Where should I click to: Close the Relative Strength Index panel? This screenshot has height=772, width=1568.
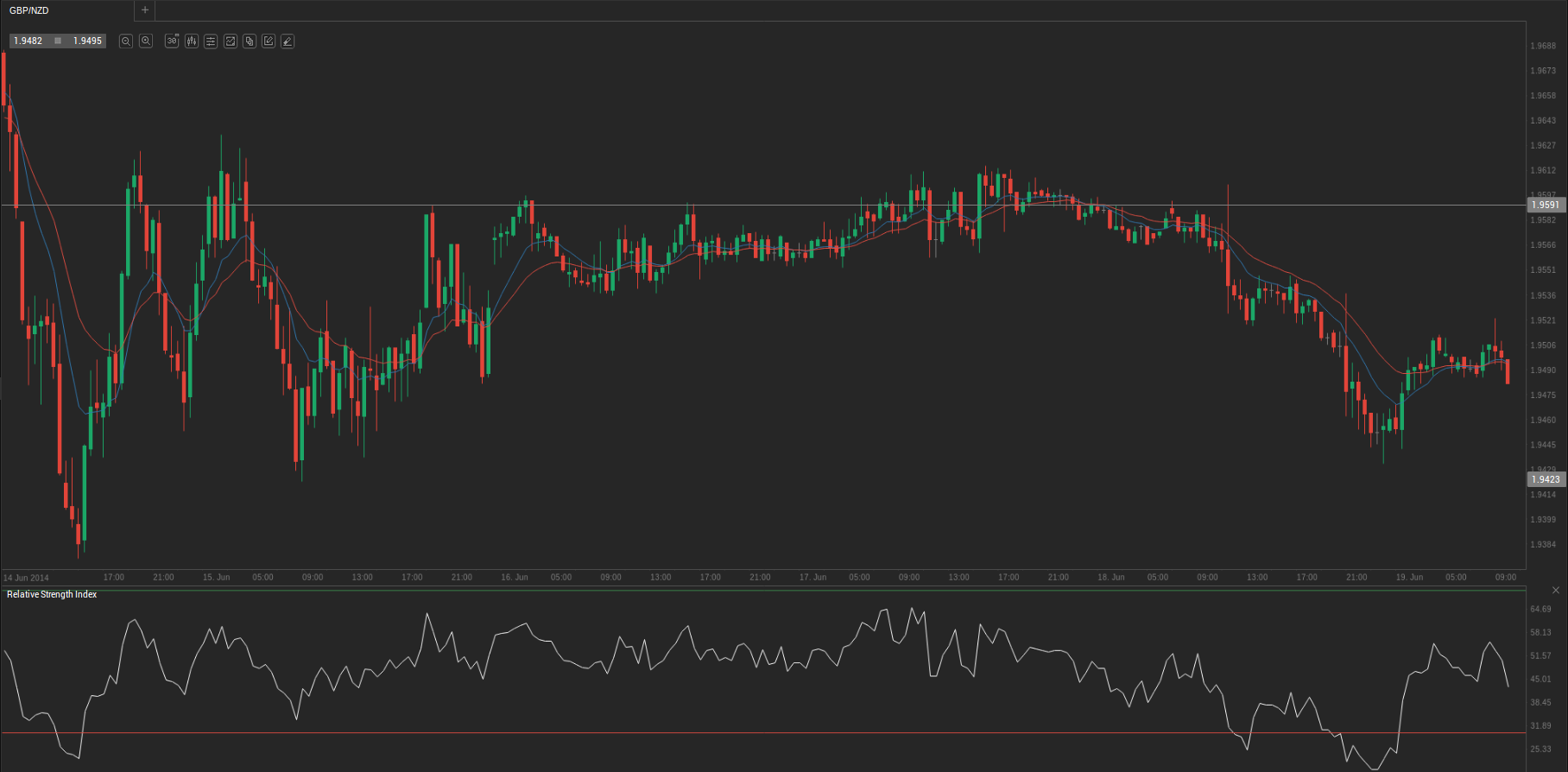1556,591
